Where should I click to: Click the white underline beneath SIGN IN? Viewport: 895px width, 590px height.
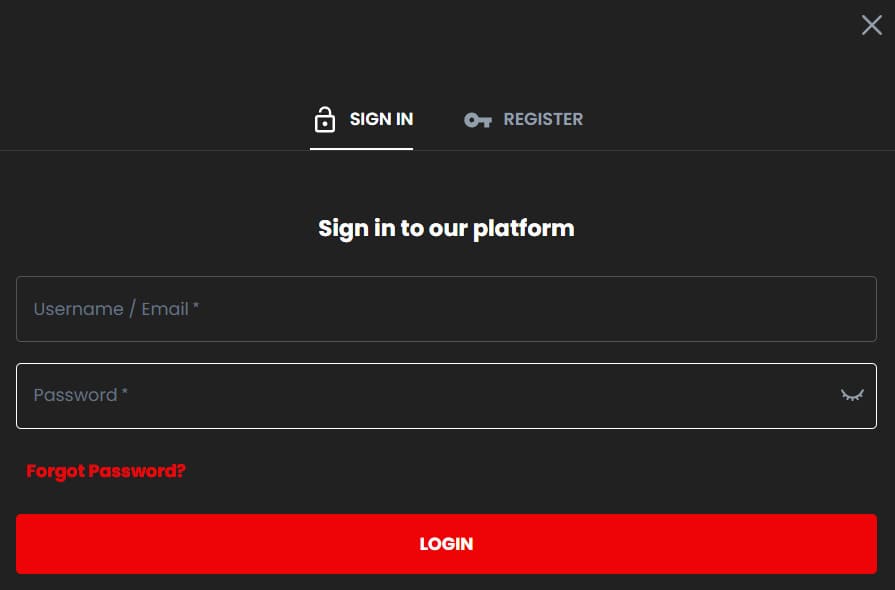[x=361, y=149]
